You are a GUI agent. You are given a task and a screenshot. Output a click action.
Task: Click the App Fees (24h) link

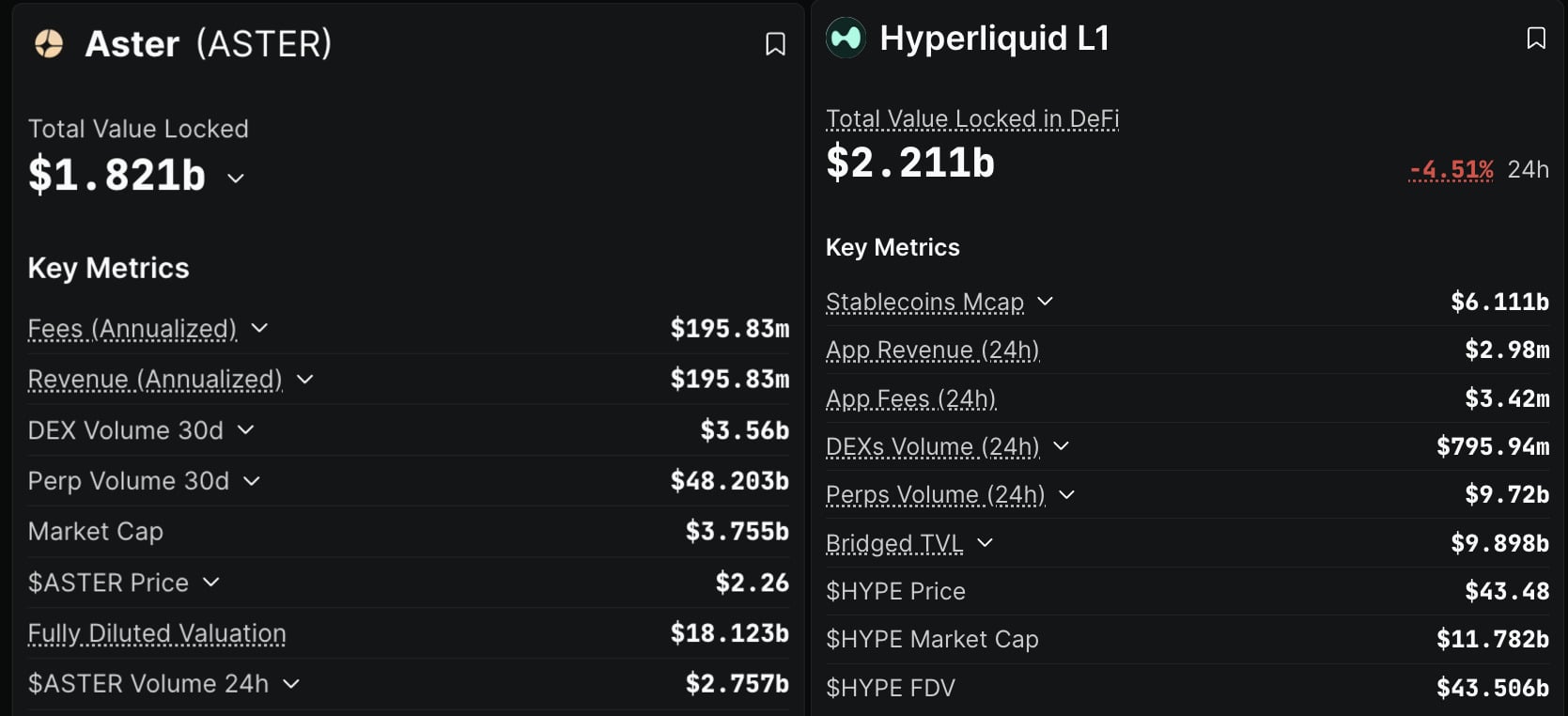[x=910, y=398]
